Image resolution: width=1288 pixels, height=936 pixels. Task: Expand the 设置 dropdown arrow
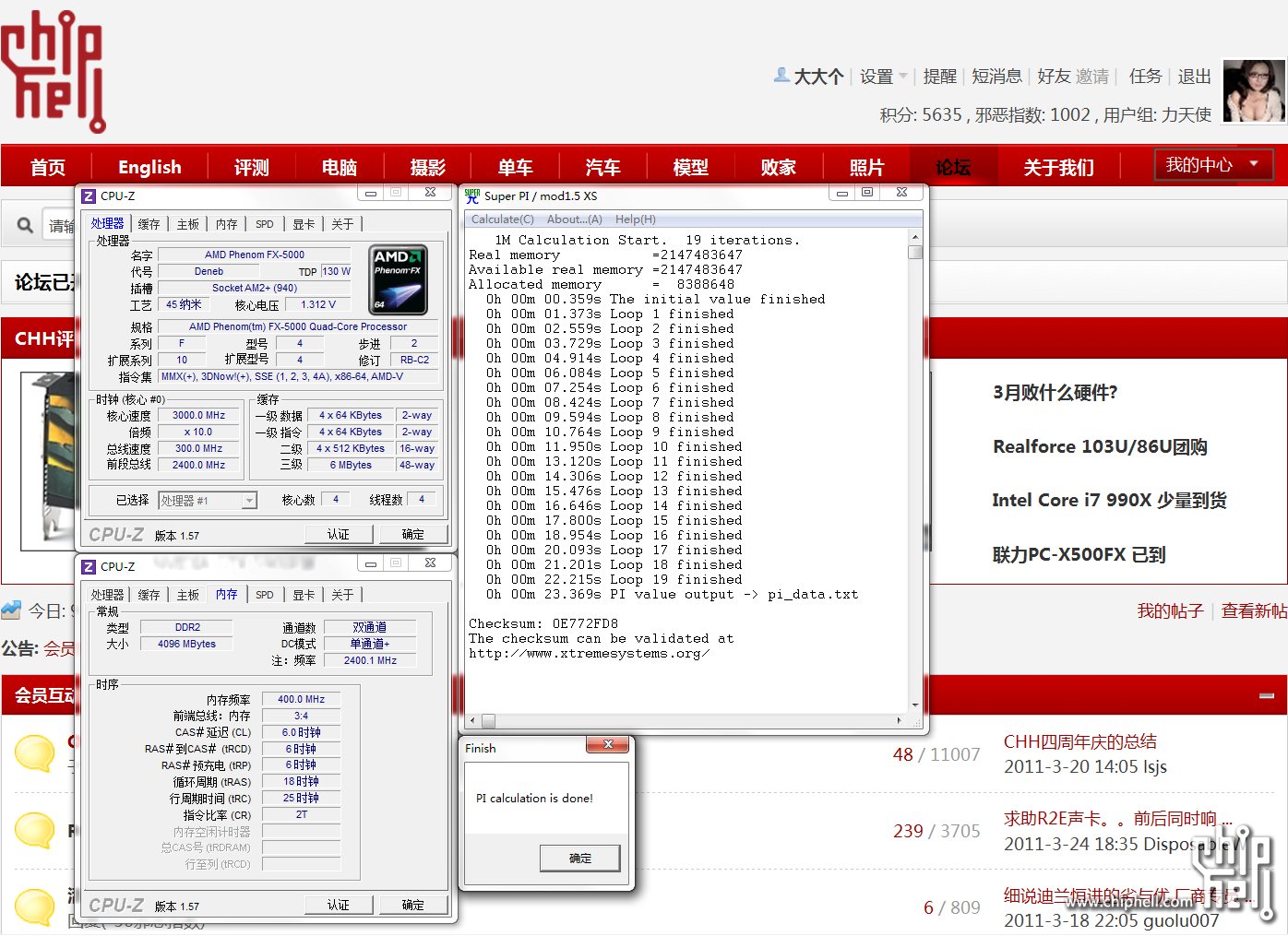[x=903, y=77]
